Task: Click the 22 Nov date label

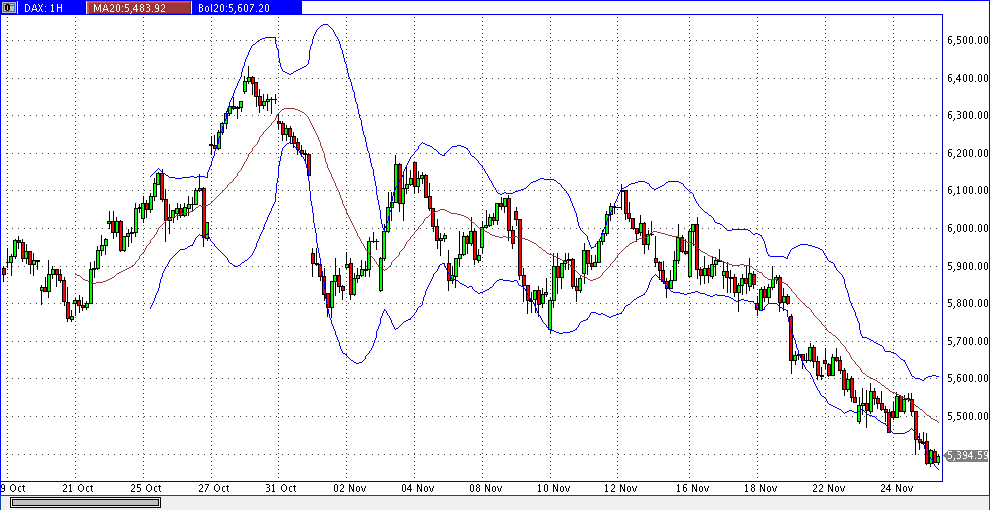Action: pyautogui.click(x=827, y=488)
